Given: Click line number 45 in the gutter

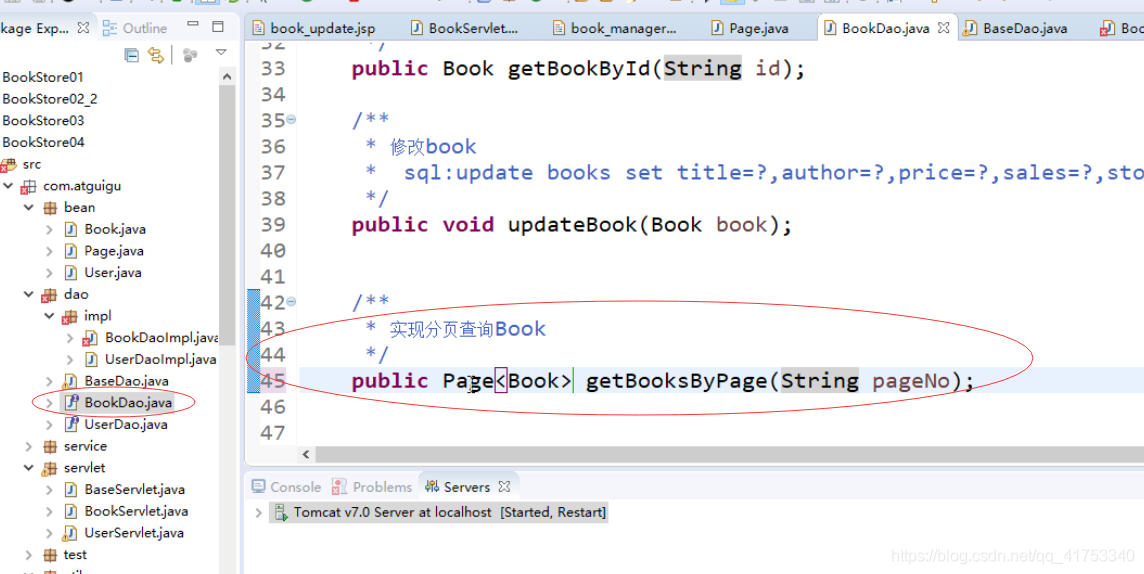Looking at the screenshot, I should click(x=273, y=381).
